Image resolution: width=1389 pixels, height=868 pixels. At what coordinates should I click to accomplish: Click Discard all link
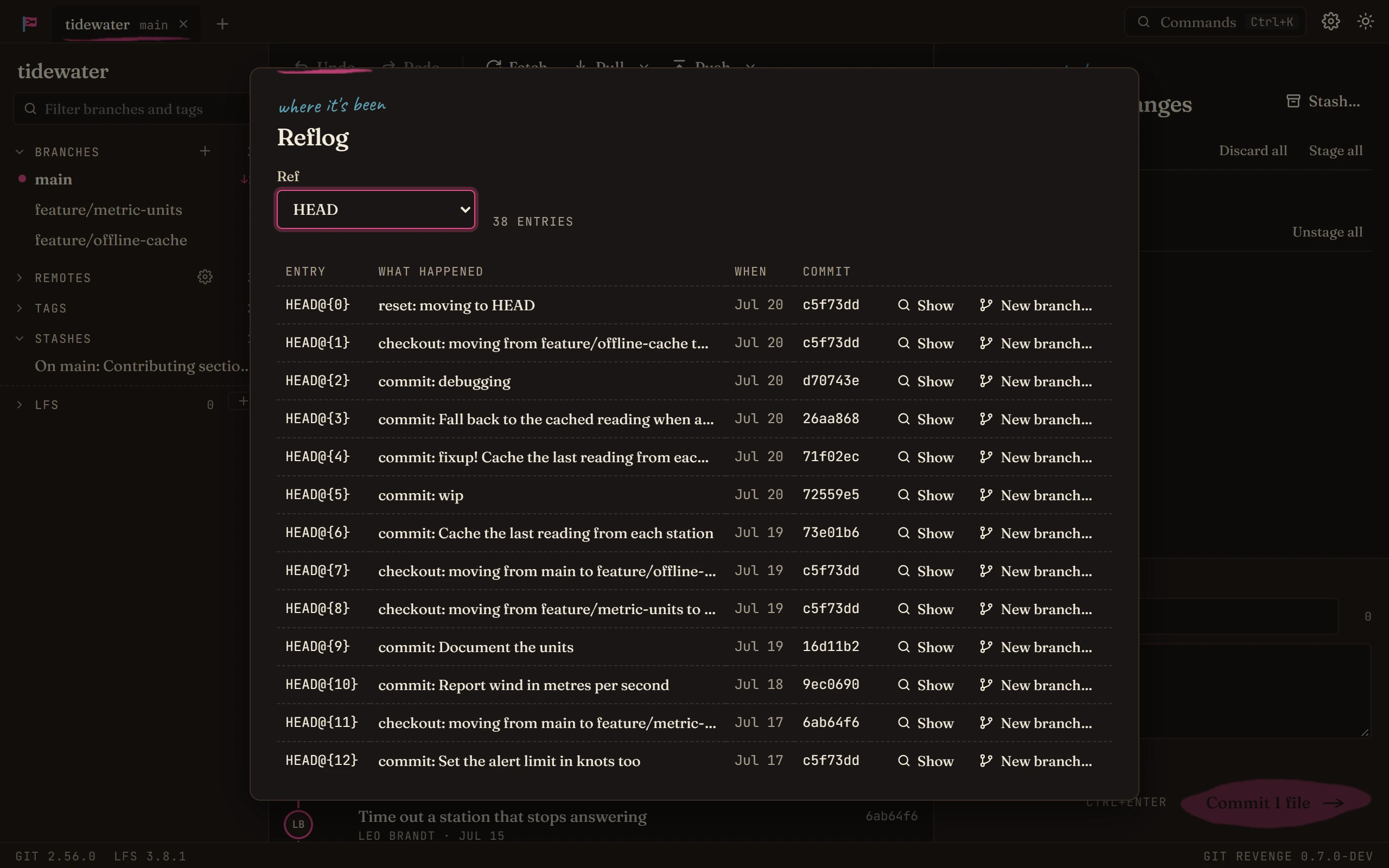coord(1253,151)
